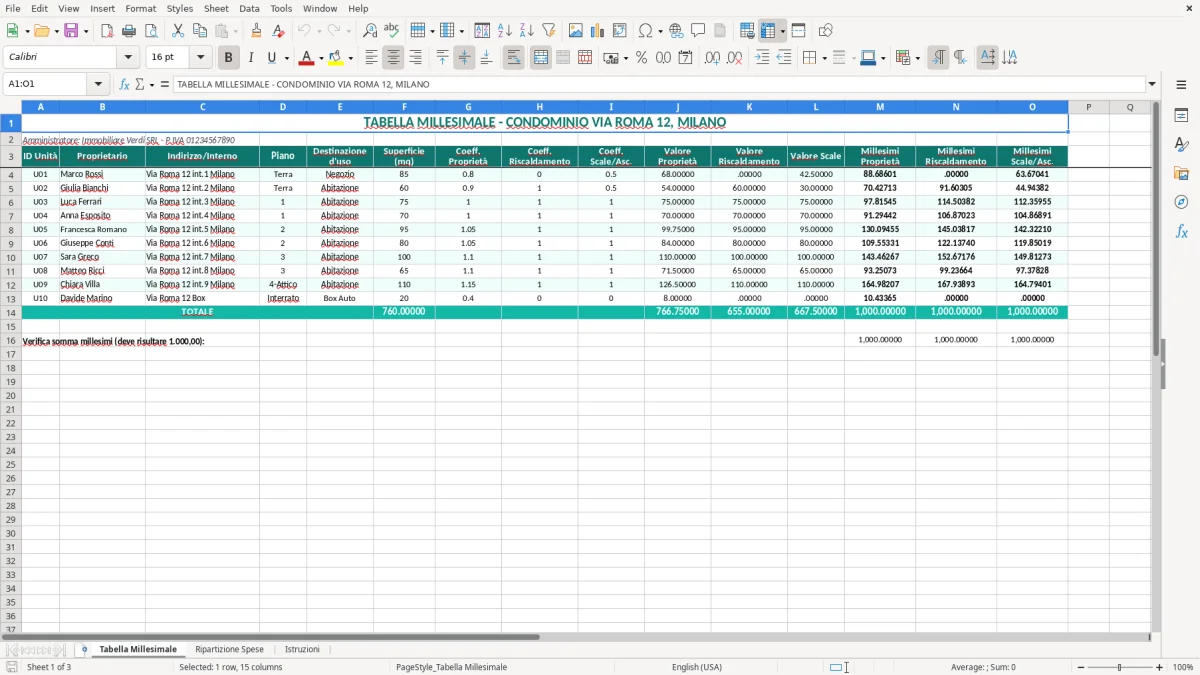The image size is (1200, 675).
Task: Open the borders dropdown arrow
Action: tap(823, 58)
